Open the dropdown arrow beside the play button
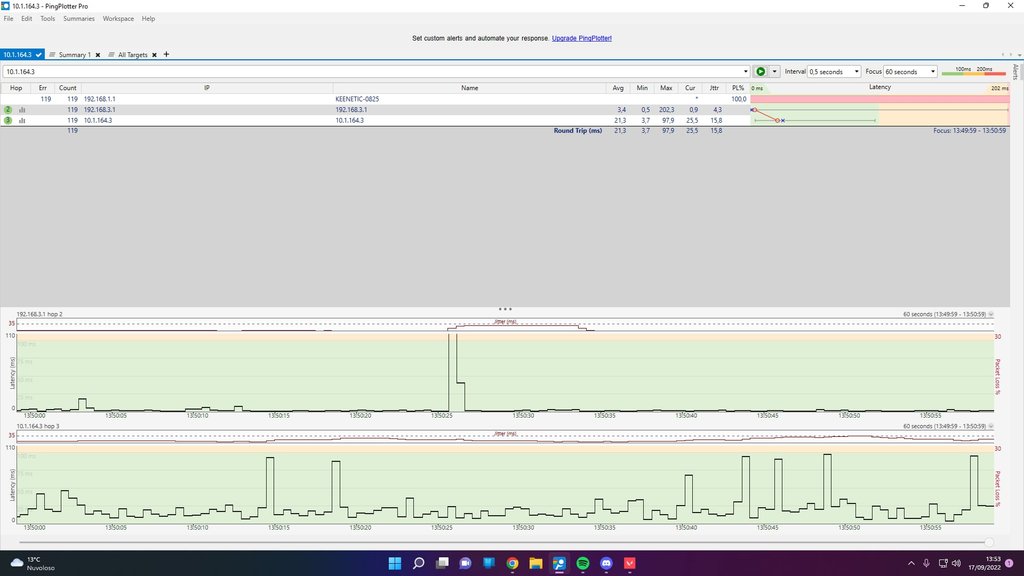 (774, 72)
